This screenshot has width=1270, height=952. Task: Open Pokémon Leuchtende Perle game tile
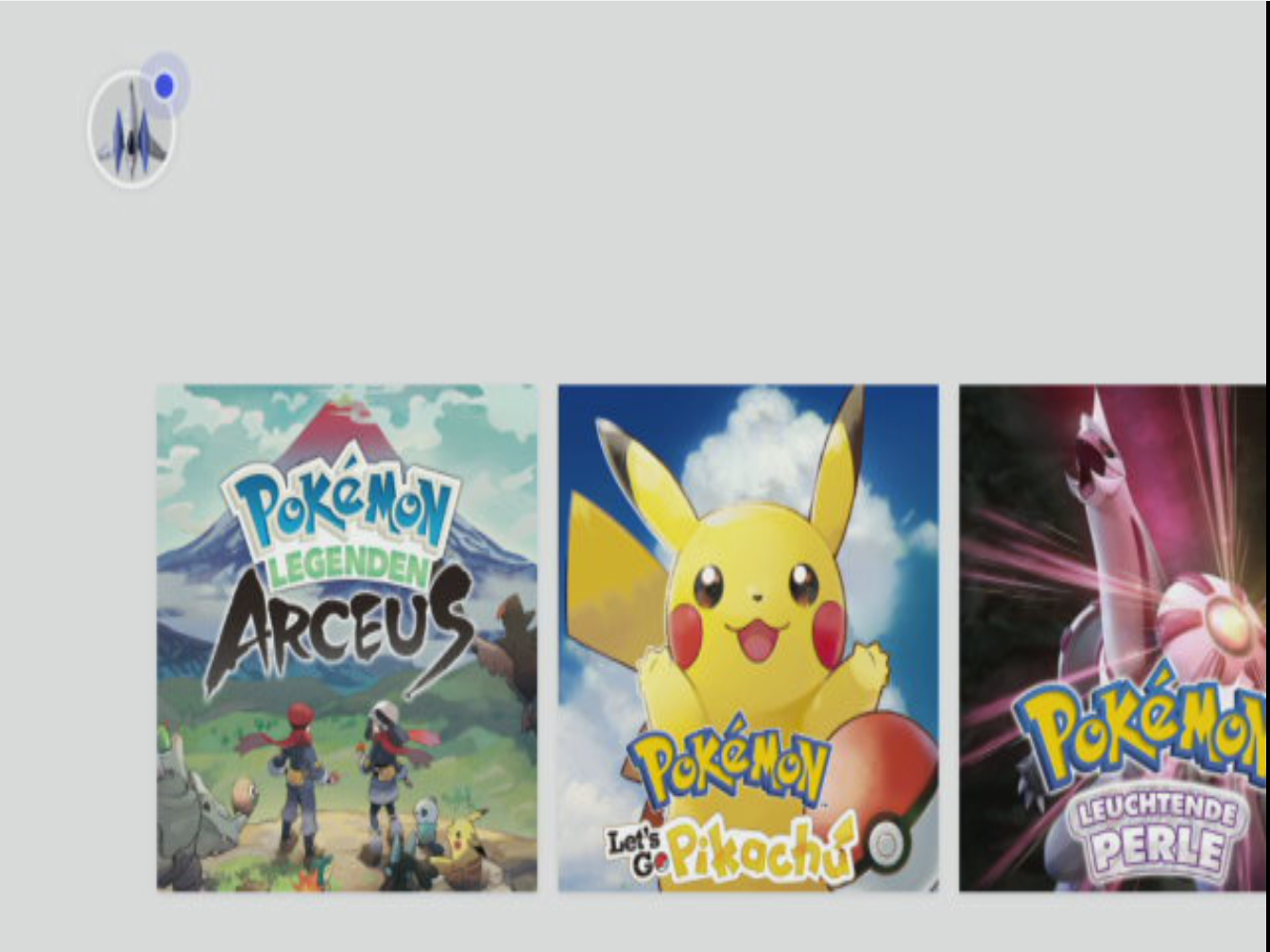[1113, 637]
